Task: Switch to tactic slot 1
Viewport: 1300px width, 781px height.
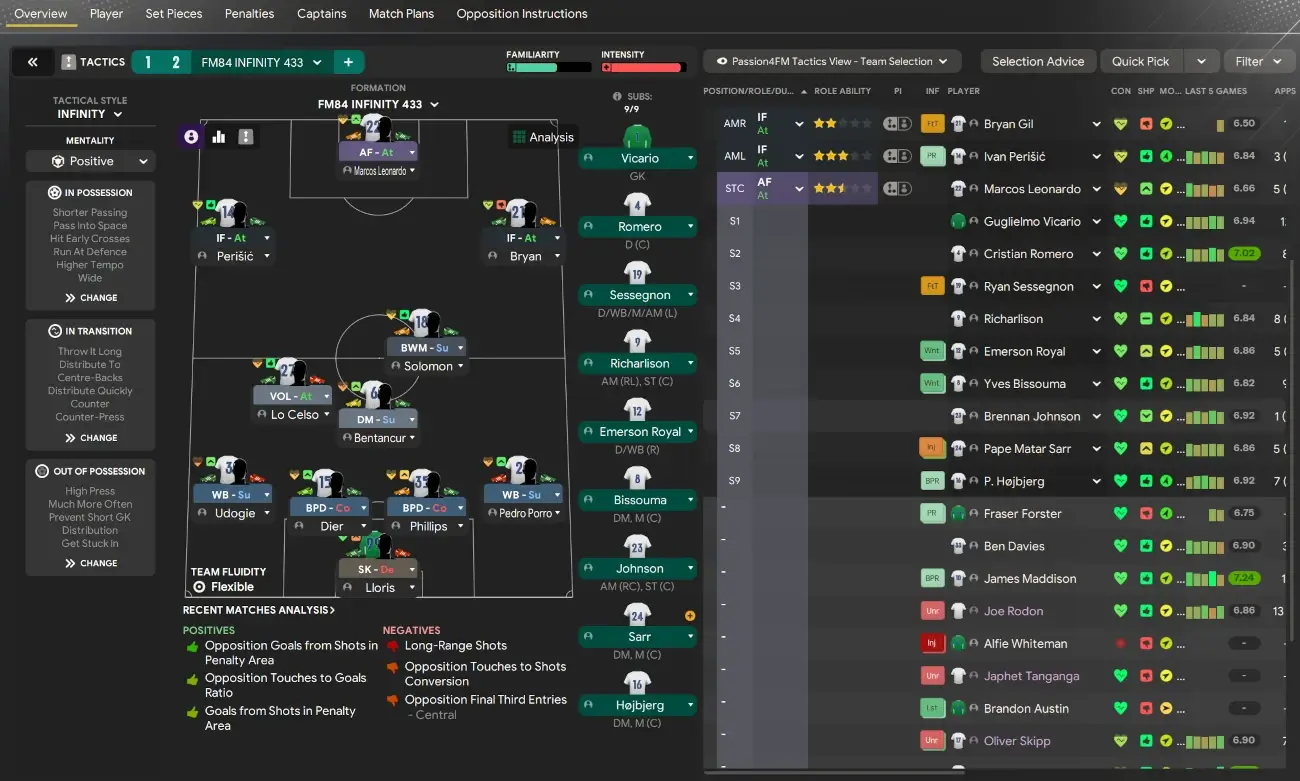Action: point(148,62)
